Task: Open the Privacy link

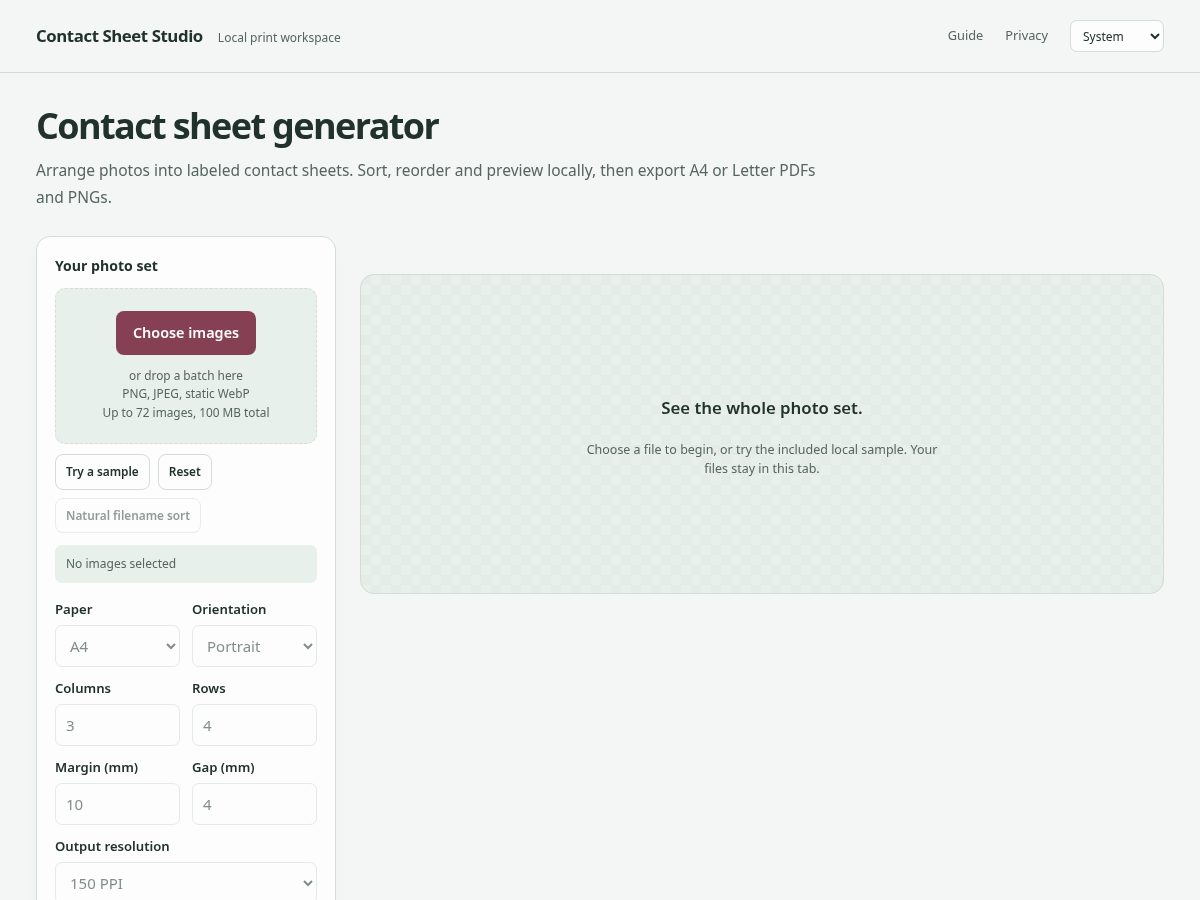Action: click(1027, 36)
